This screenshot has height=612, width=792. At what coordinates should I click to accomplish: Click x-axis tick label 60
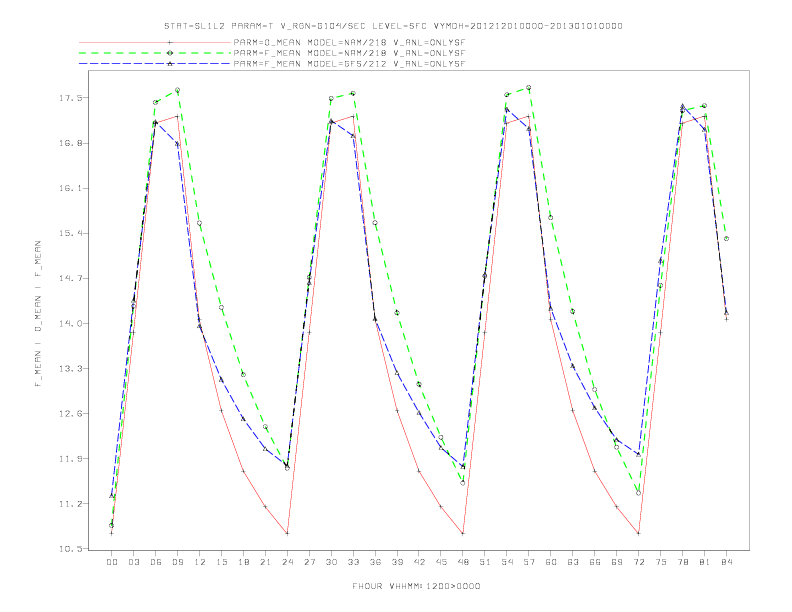point(551,562)
